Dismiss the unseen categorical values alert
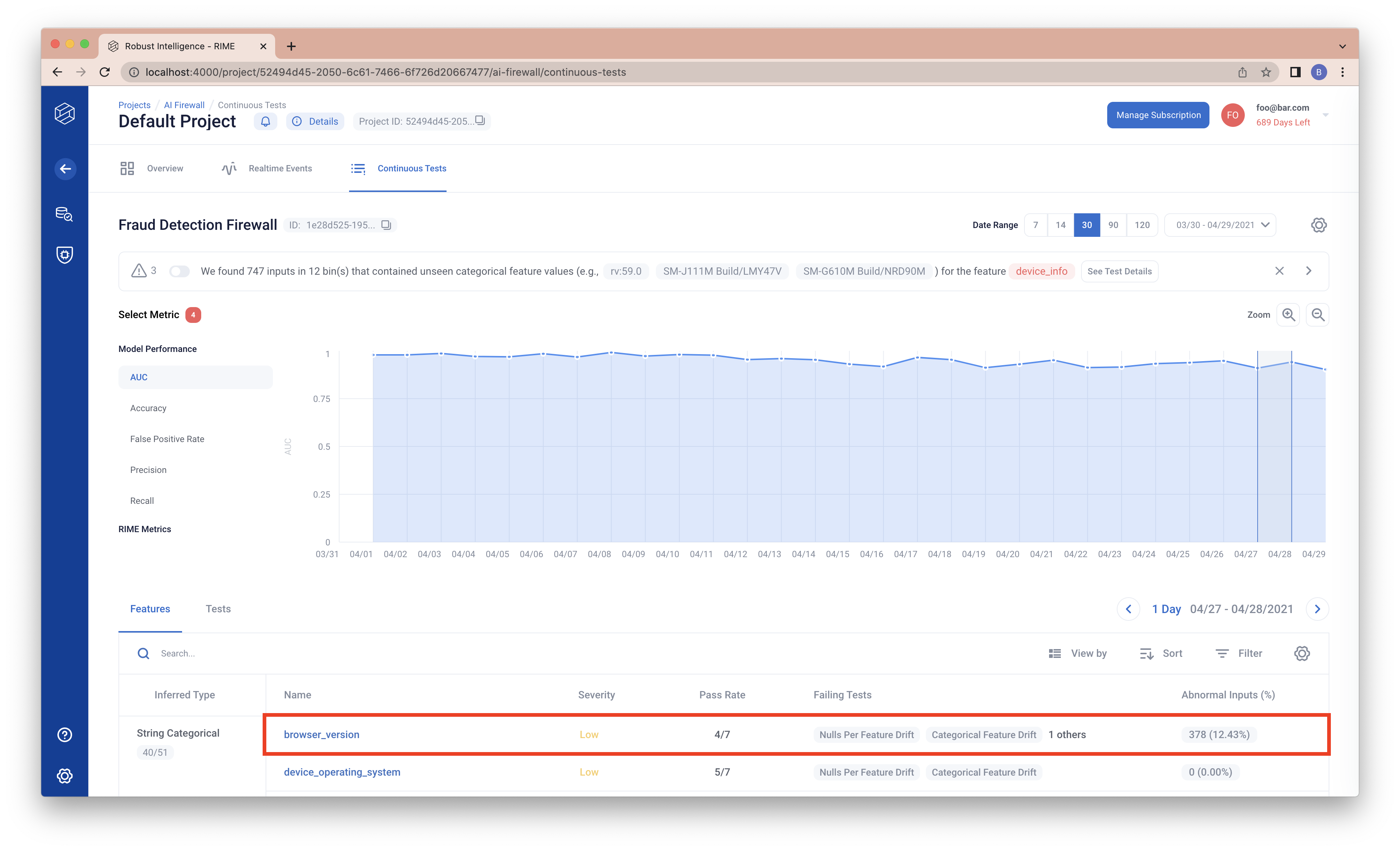The width and height of the screenshot is (1400, 851). (1279, 271)
